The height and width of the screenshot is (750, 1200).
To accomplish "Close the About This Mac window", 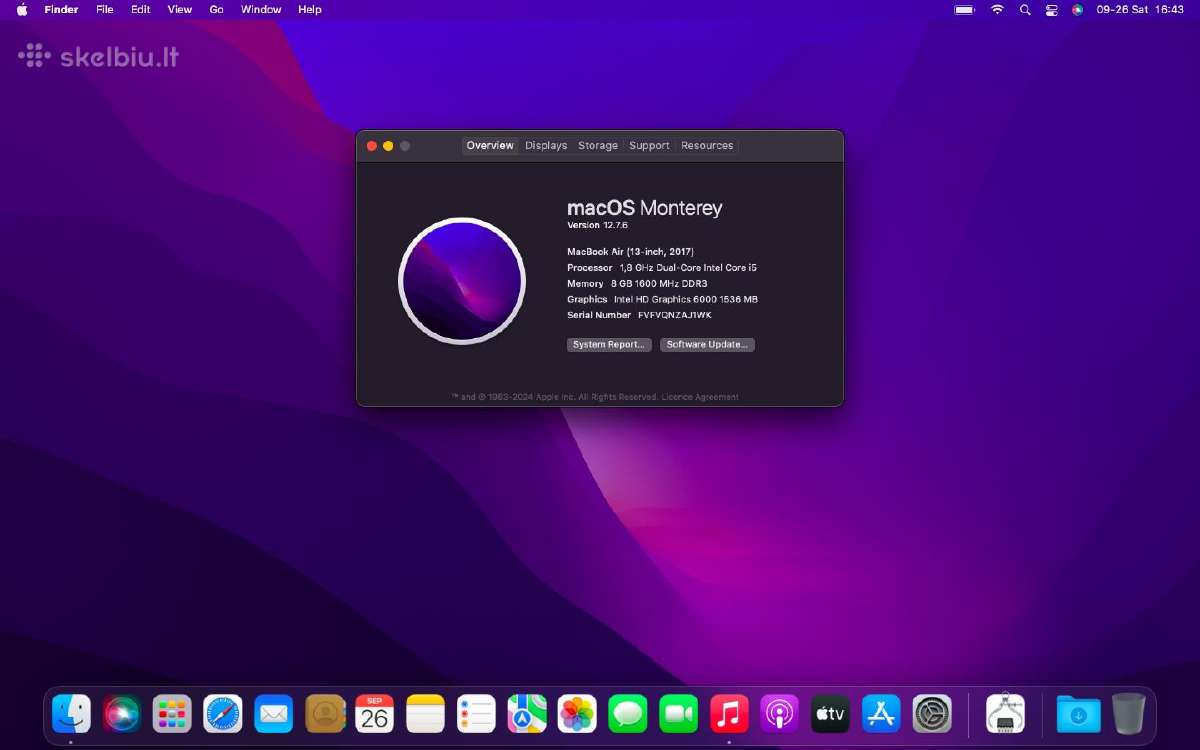I will [372, 146].
